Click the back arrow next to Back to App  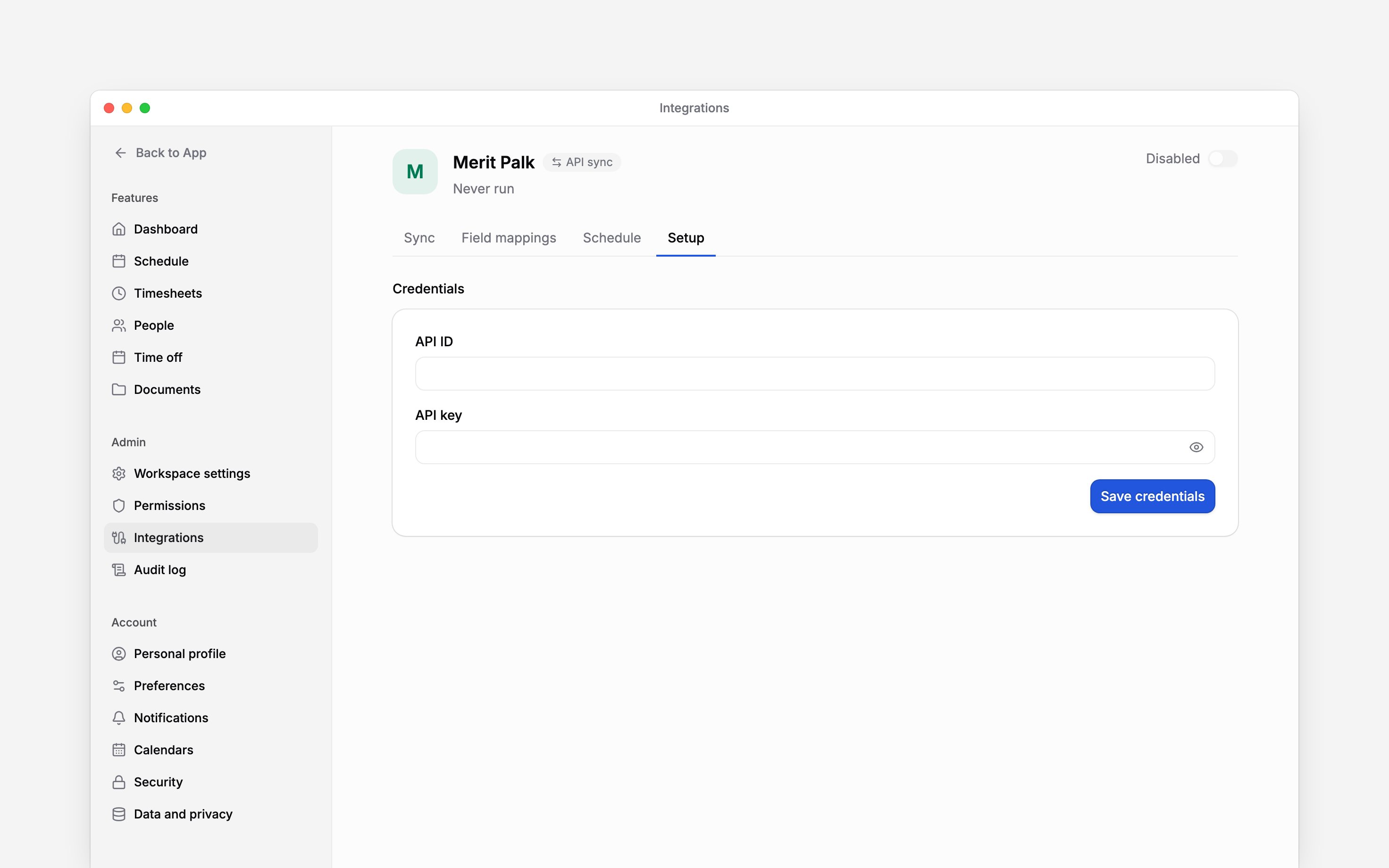pyautogui.click(x=120, y=153)
